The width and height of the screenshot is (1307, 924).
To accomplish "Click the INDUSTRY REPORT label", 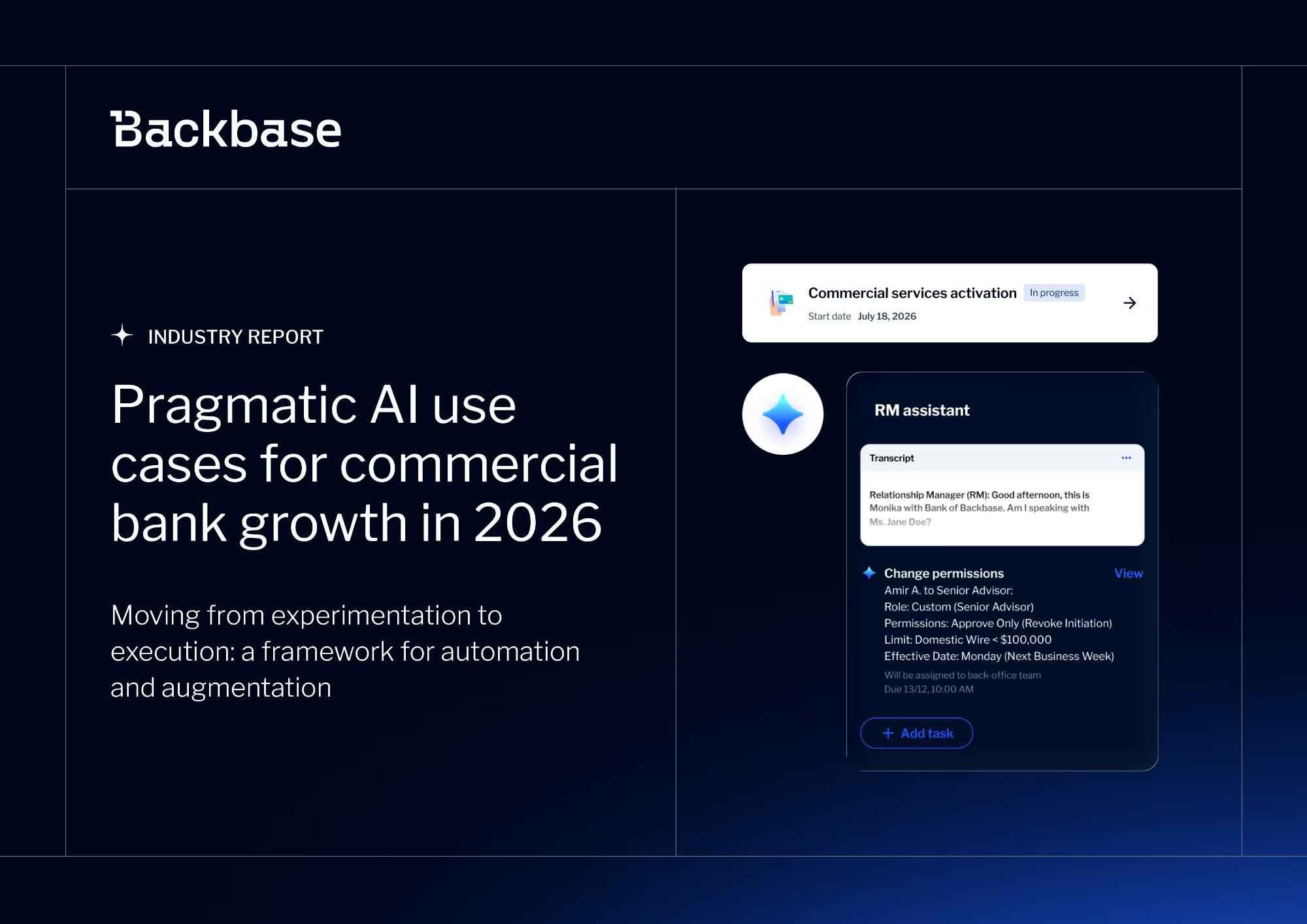I will (x=235, y=337).
